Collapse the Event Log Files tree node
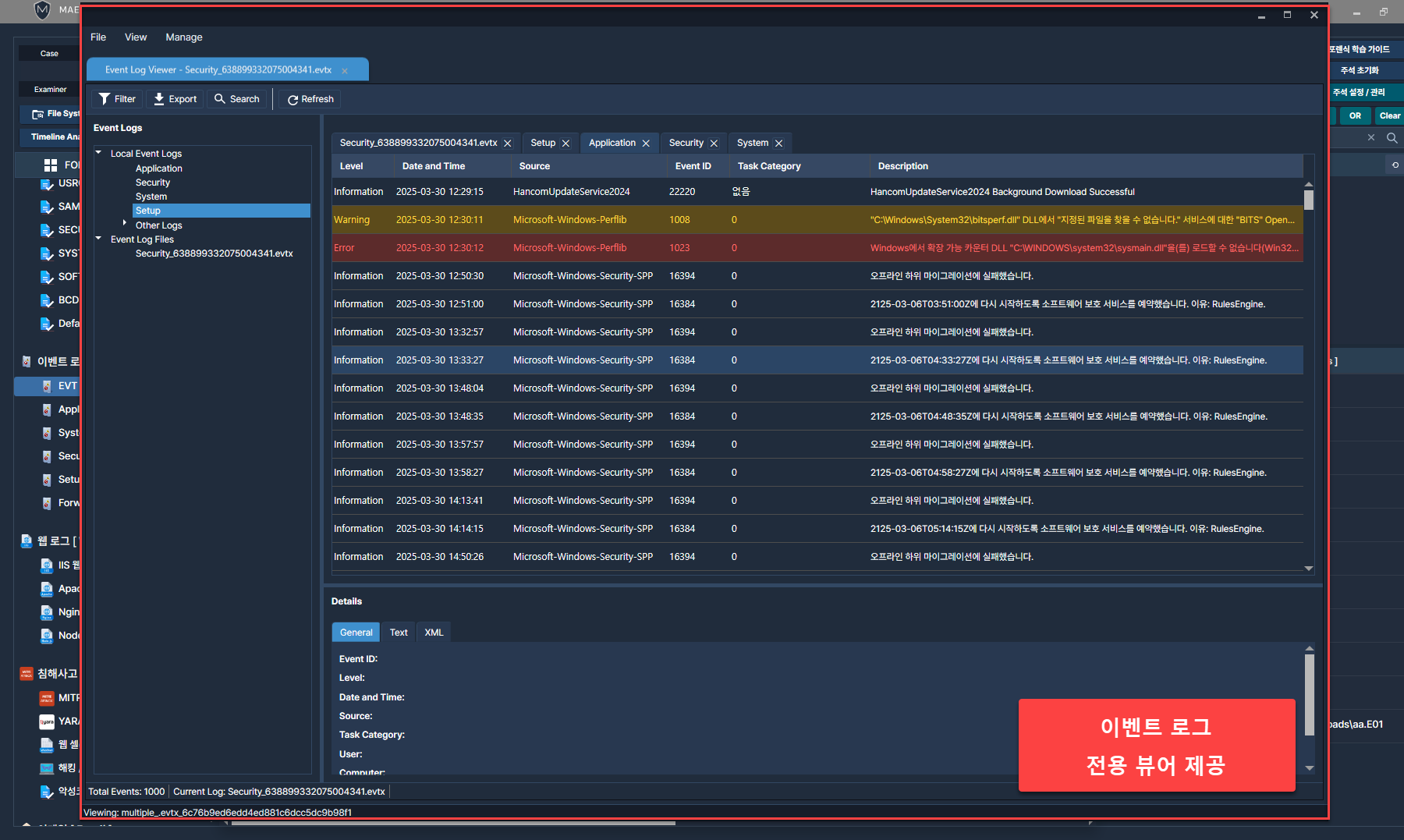1404x840 pixels. pyautogui.click(x=99, y=239)
